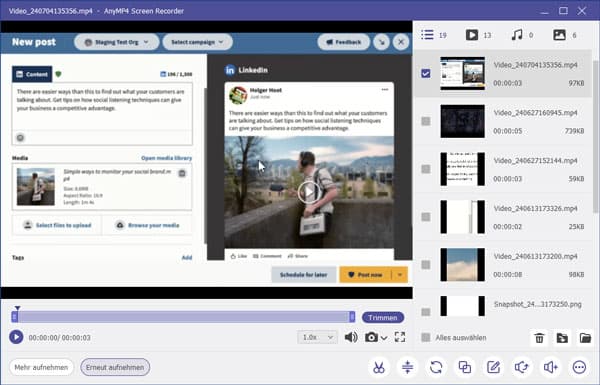
Task: Select the Content tab in New post
Action: pos(32,74)
